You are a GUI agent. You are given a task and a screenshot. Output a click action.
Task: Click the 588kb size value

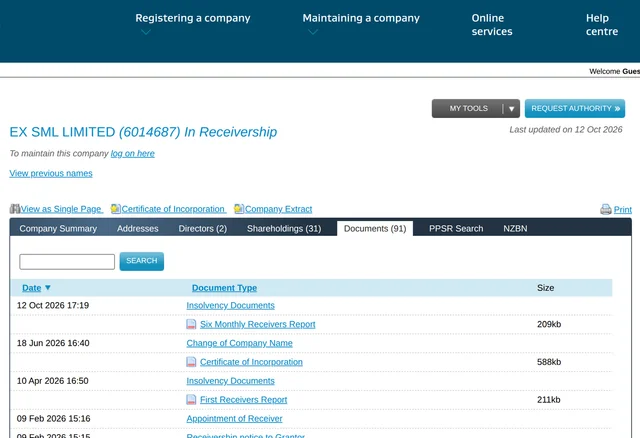tap(549, 362)
